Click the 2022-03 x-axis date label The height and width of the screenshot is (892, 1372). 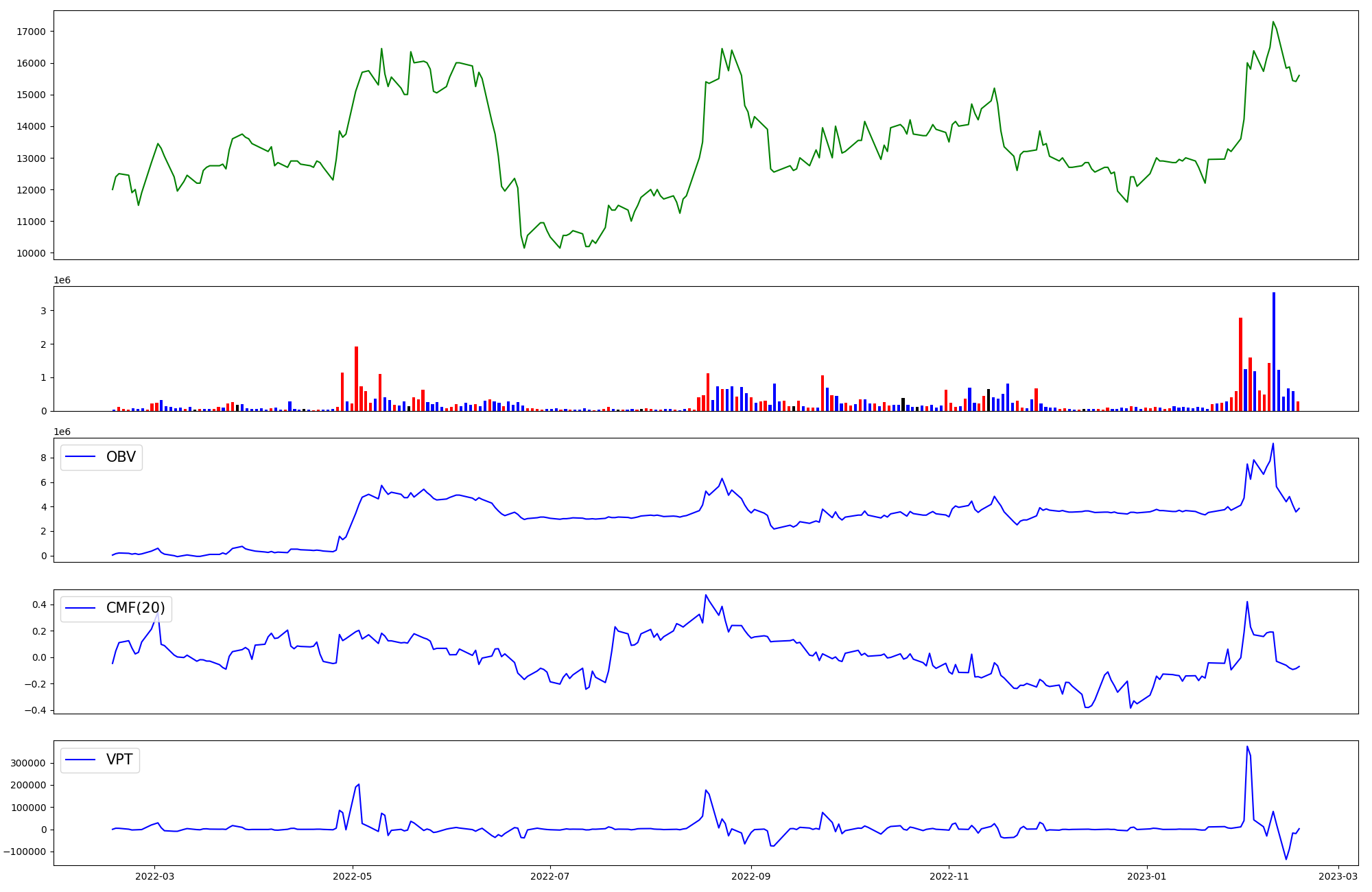(x=155, y=876)
